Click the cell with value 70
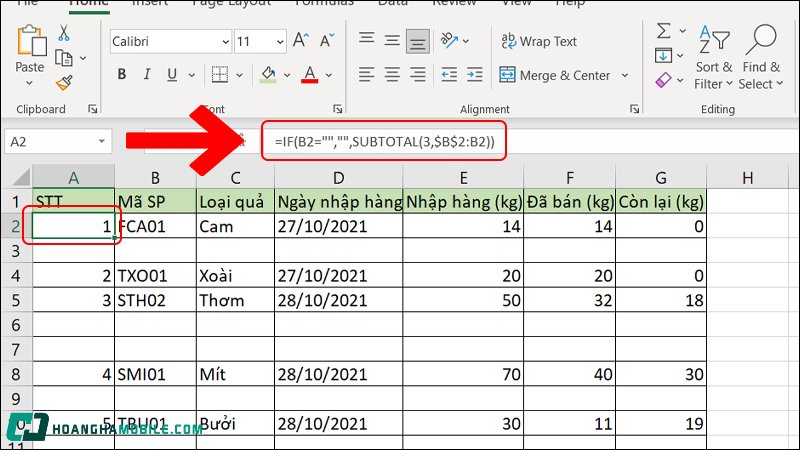This screenshot has height=450, width=800. [463, 374]
